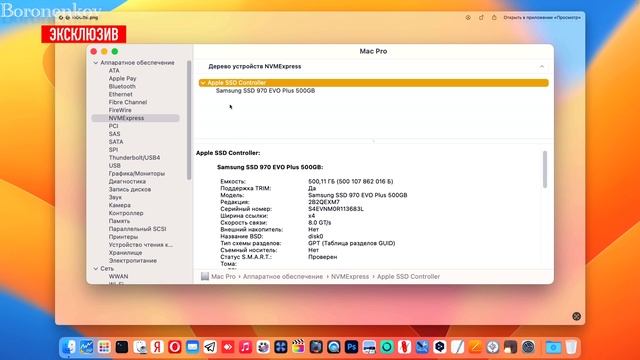Select PCI in the sidebar
This screenshot has height=360, width=640.
click(113, 126)
